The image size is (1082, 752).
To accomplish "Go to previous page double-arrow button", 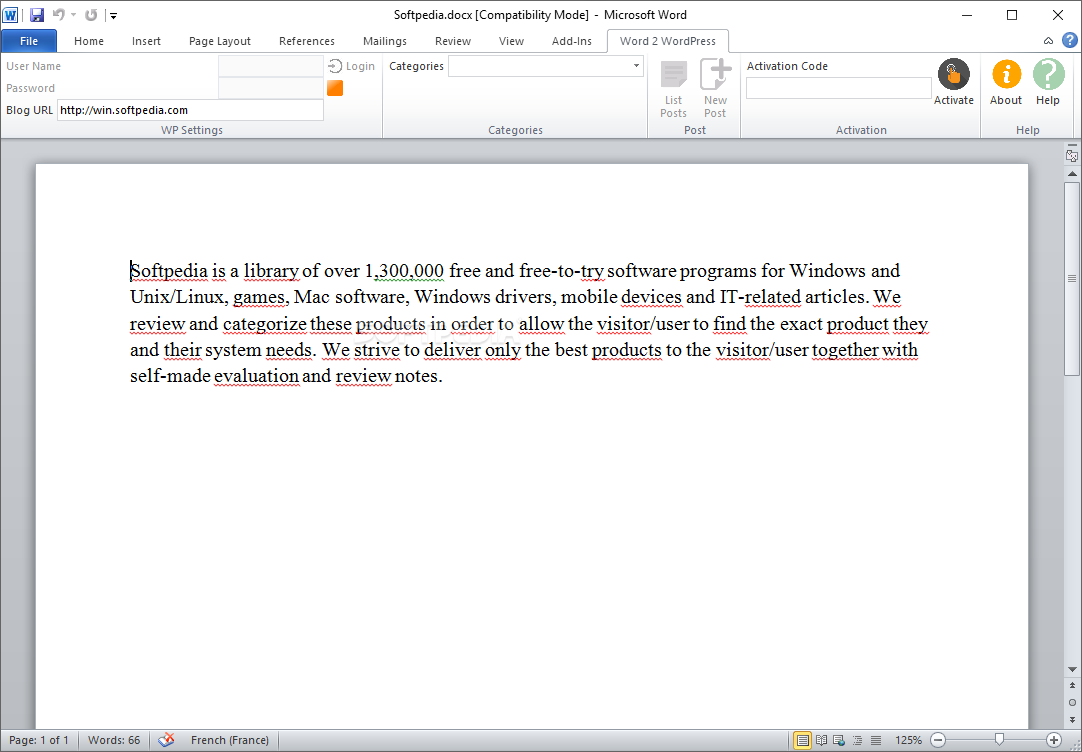I will coord(1072,686).
